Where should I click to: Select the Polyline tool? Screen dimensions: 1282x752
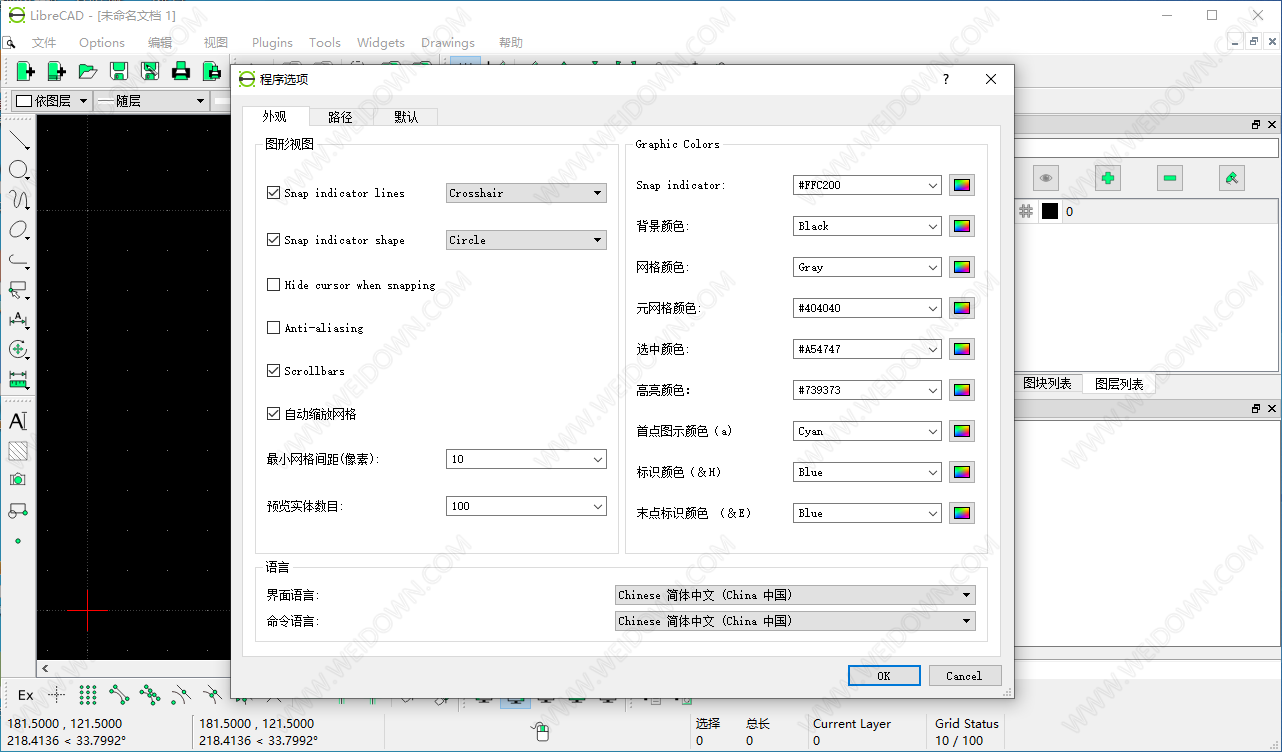point(18,260)
